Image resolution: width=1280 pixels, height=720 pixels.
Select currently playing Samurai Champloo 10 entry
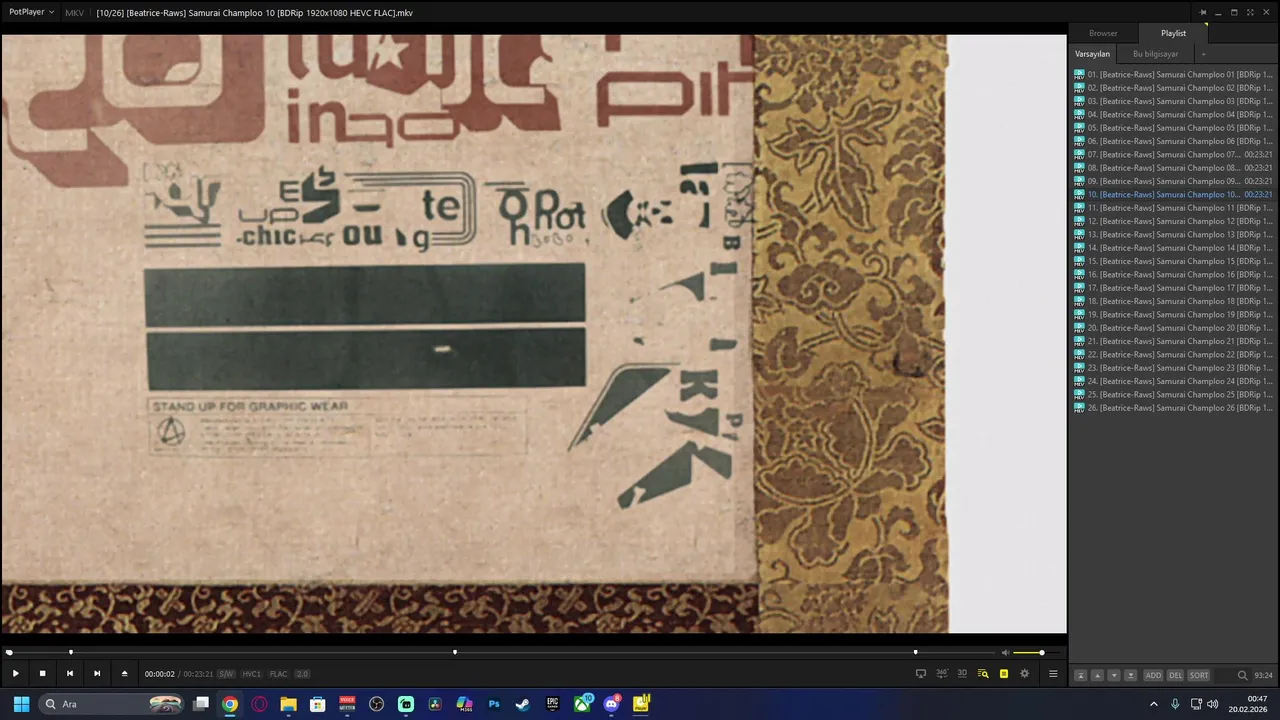pyautogui.click(x=1173, y=195)
